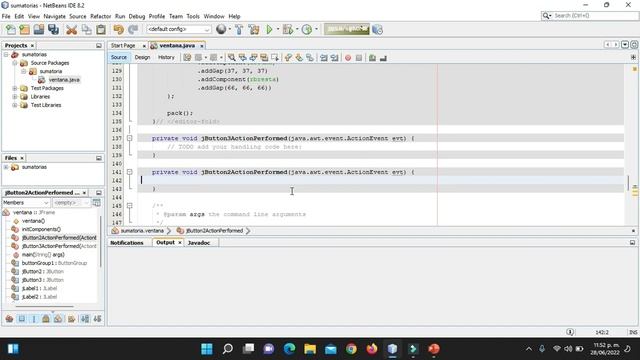This screenshot has height=360, width=640.
Task: Toggle Show Static Members filter in the Navigator
Action: 34,319
